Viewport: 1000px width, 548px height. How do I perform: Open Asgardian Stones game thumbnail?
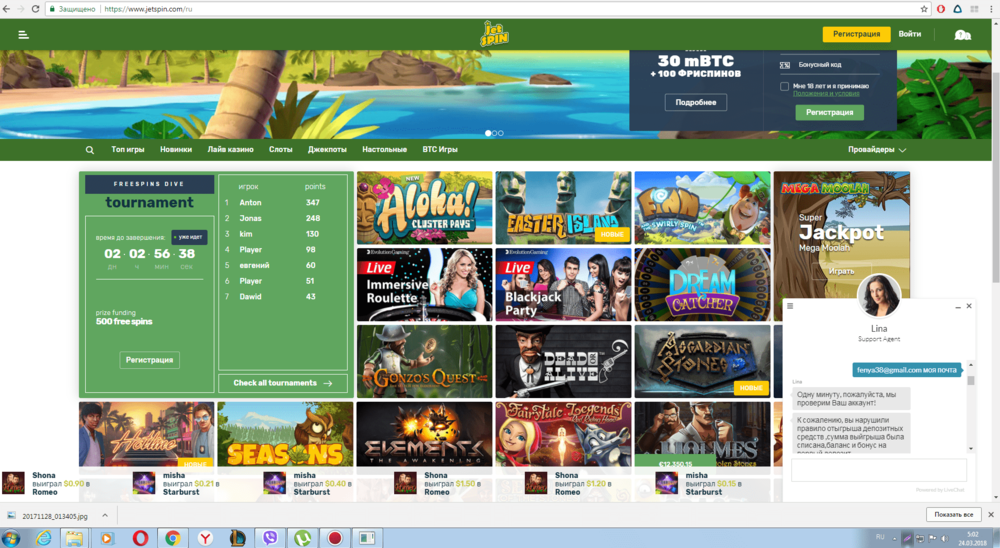(x=702, y=362)
